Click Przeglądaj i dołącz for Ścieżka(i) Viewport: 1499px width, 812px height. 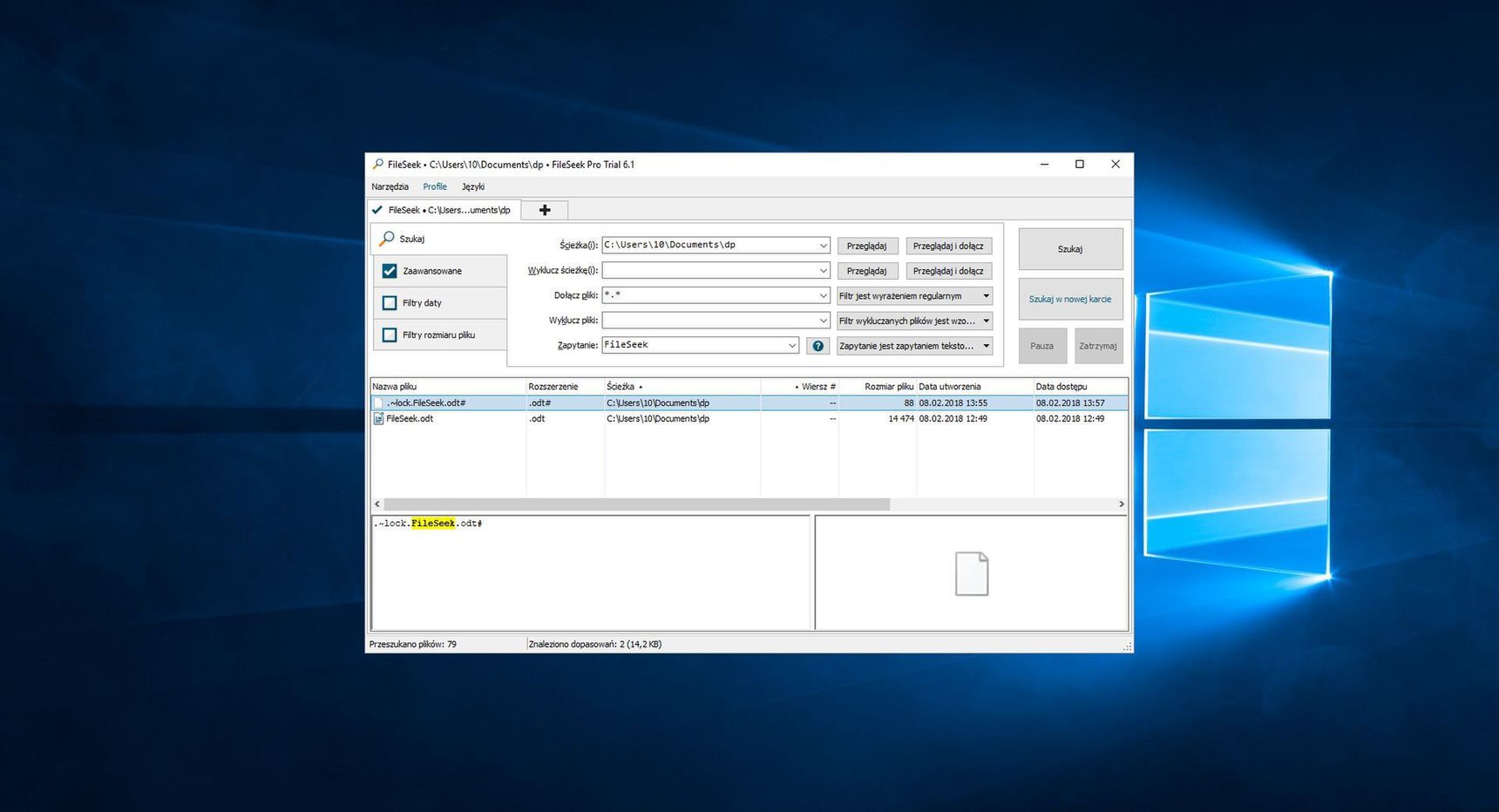(x=948, y=246)
